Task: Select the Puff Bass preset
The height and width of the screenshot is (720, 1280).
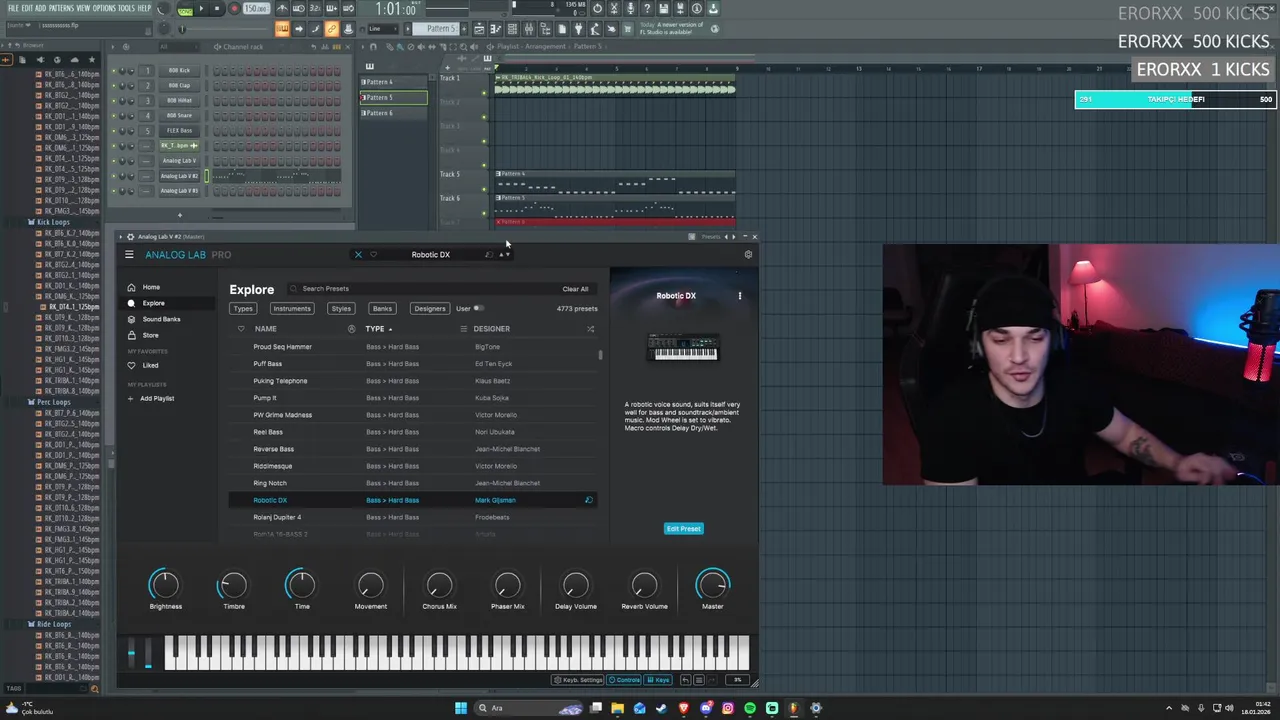Action: point(412,364)
